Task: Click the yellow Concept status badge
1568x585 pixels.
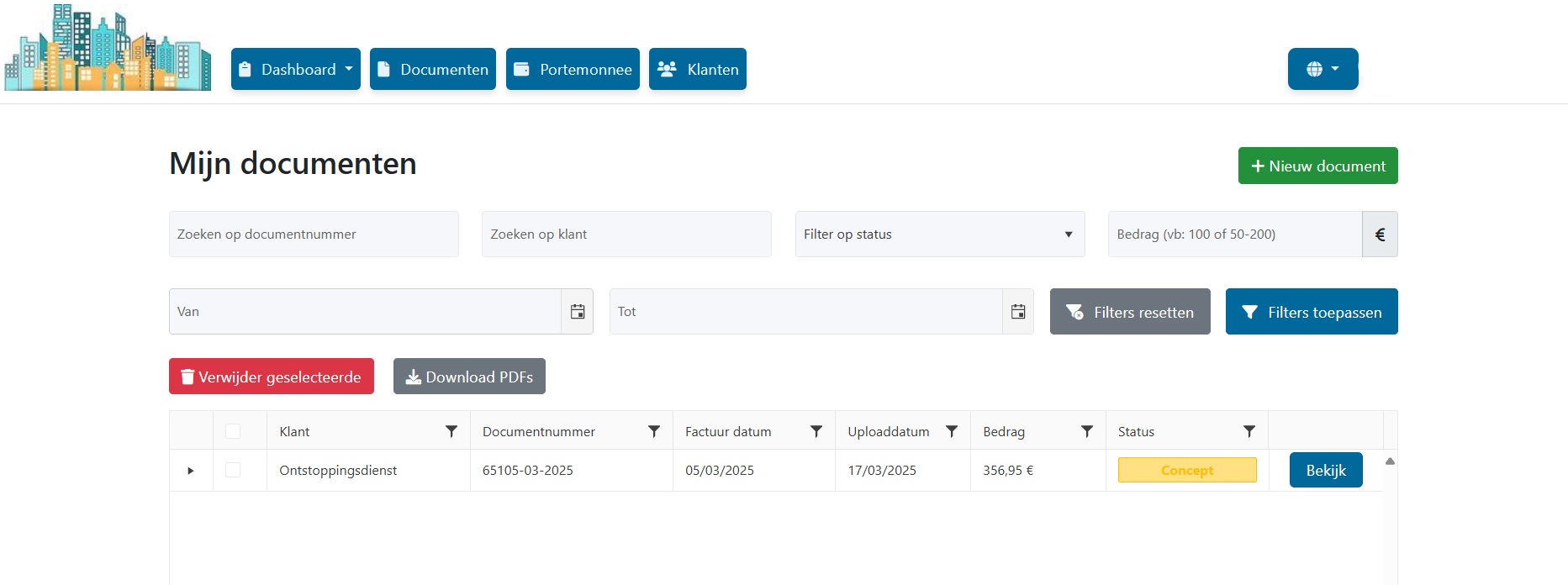Action: 1187,470
